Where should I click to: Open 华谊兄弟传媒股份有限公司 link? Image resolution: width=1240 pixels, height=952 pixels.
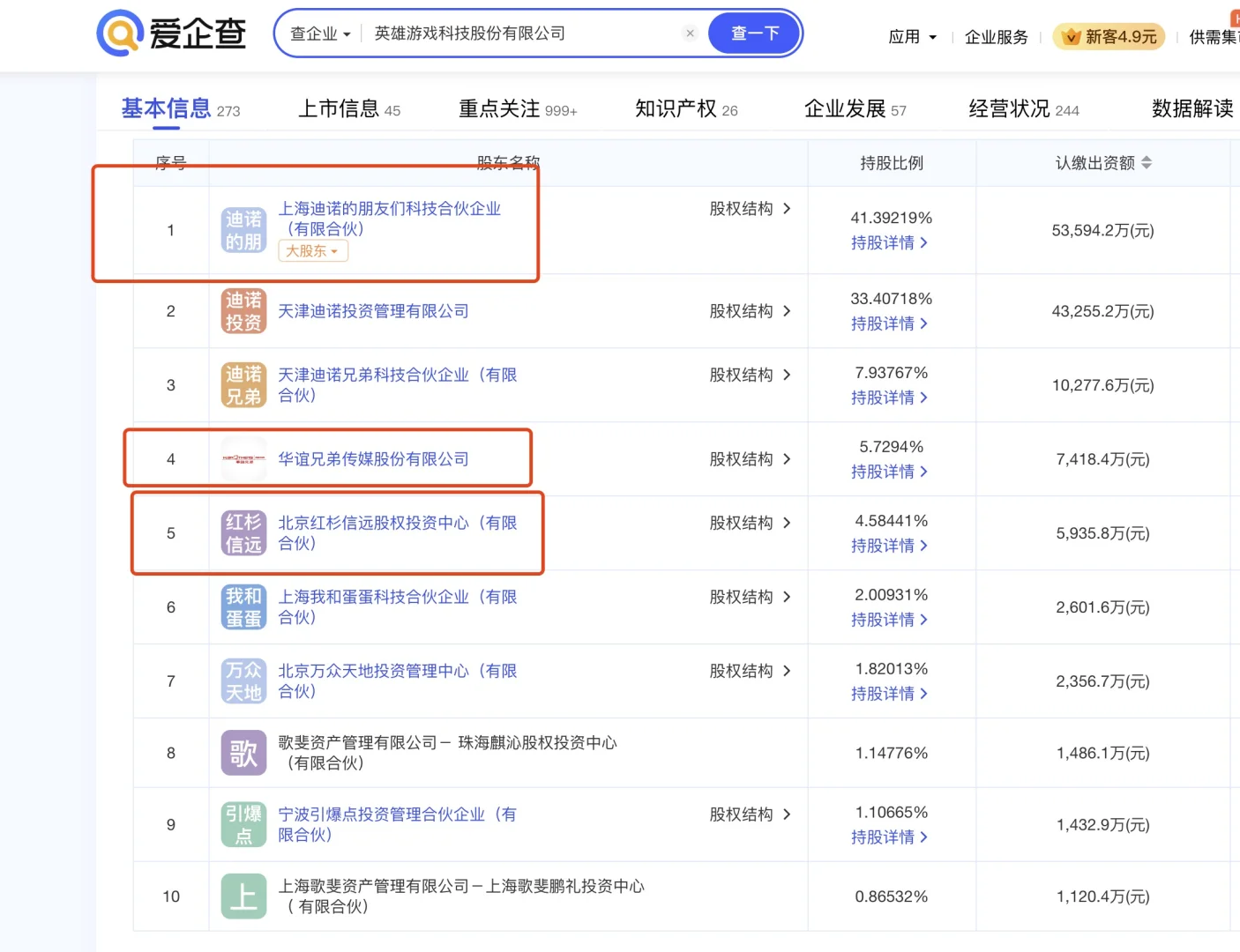373,459
